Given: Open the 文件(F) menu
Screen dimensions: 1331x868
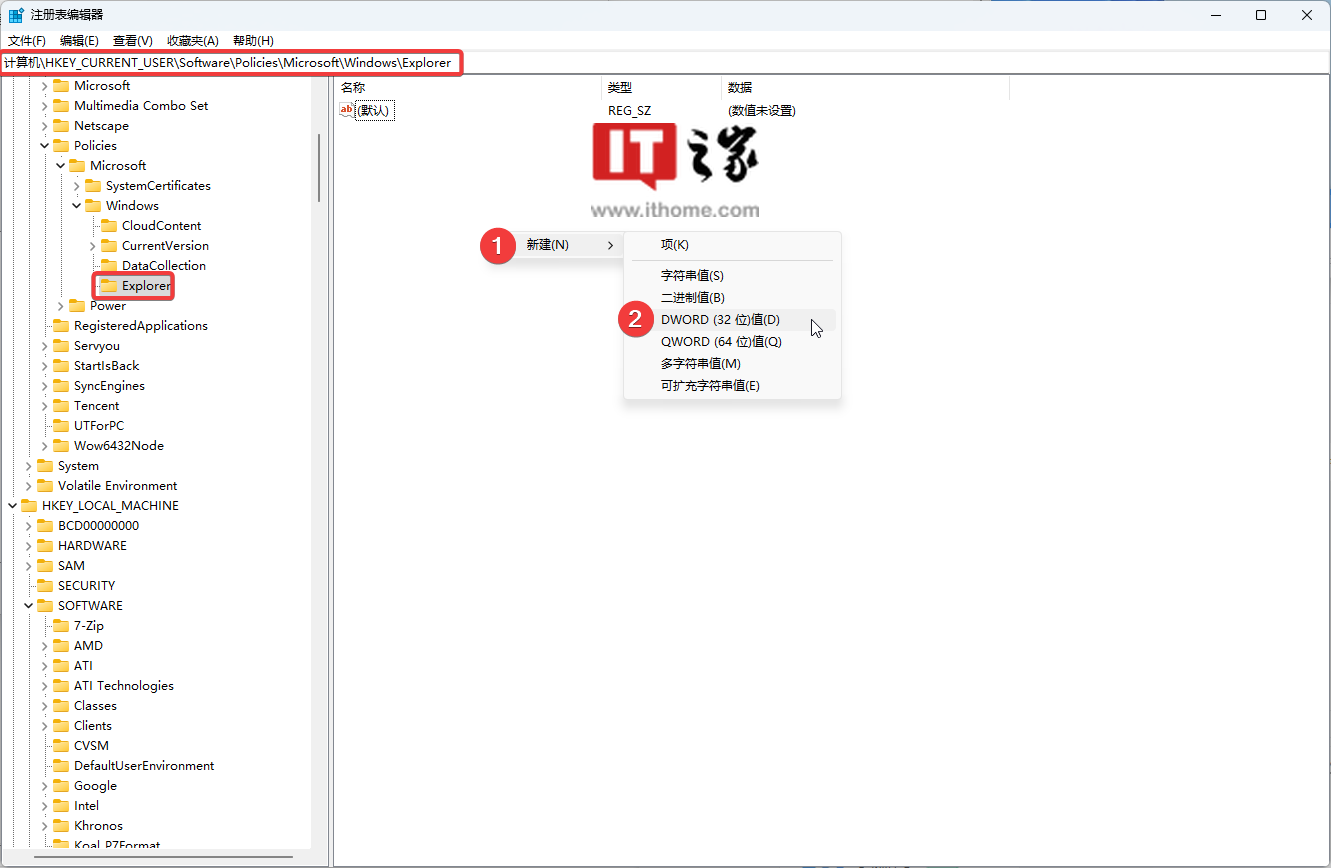Looking at the screenshot, I should tap(27, 41).
